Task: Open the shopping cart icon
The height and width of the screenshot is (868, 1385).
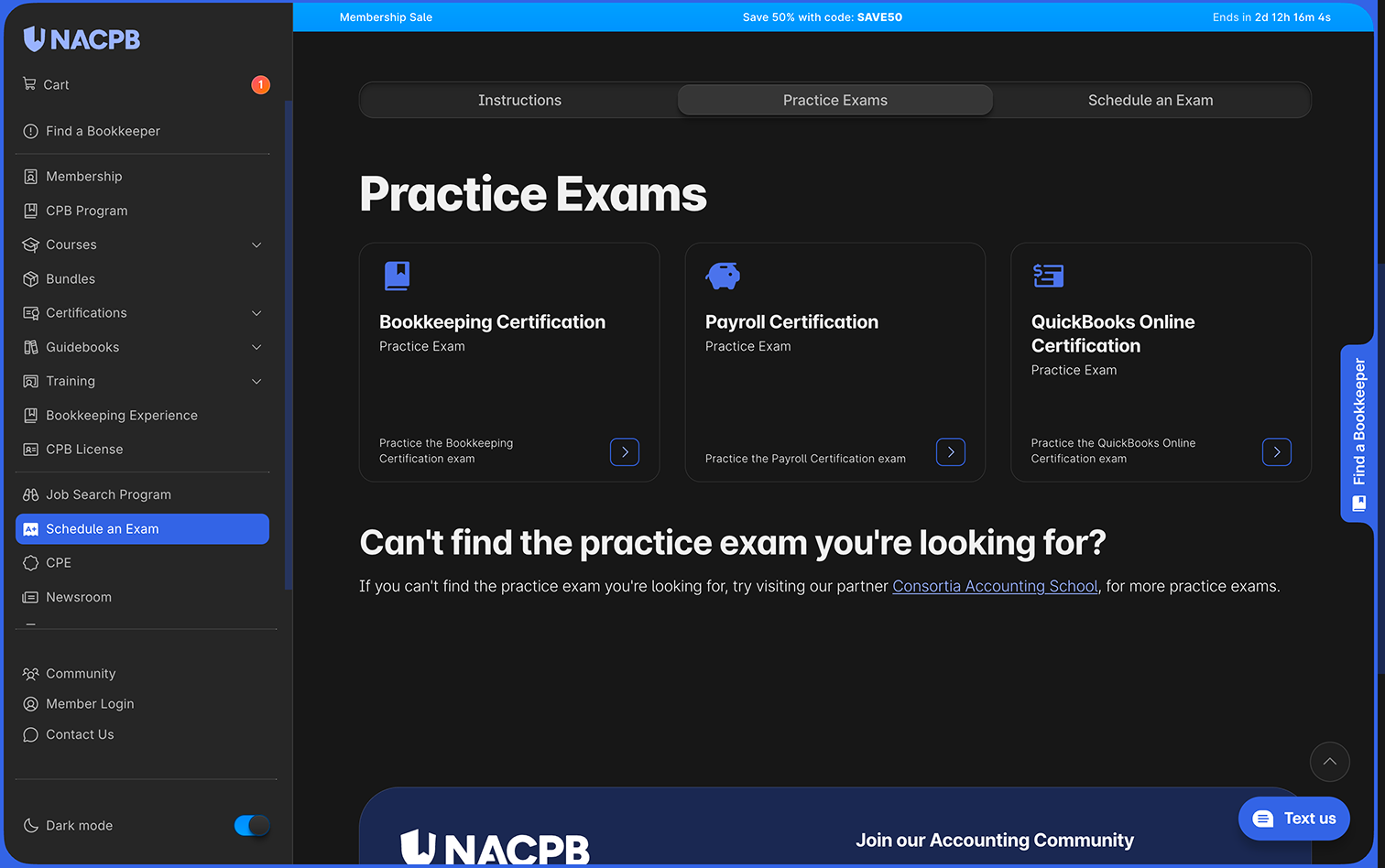Action: point(29,83)
